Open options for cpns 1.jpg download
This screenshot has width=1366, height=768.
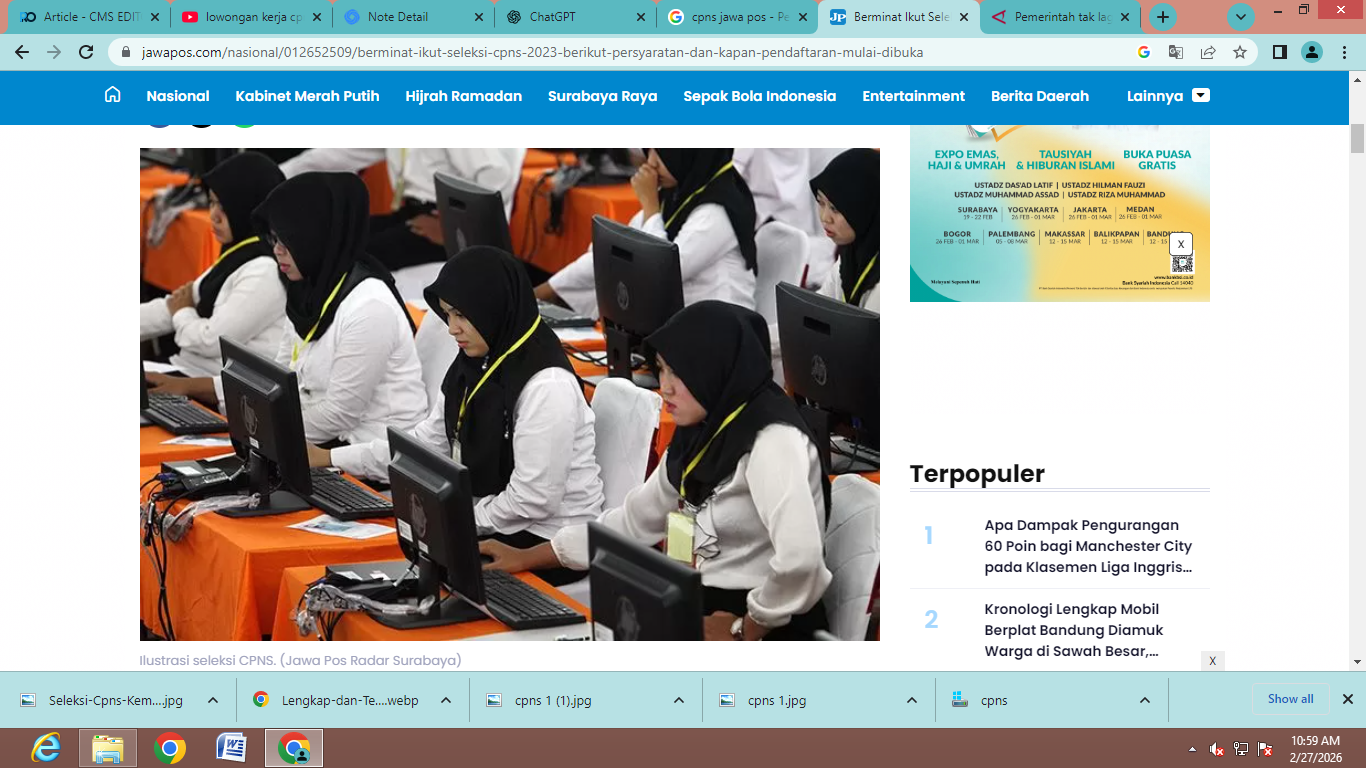coord(912,700)
